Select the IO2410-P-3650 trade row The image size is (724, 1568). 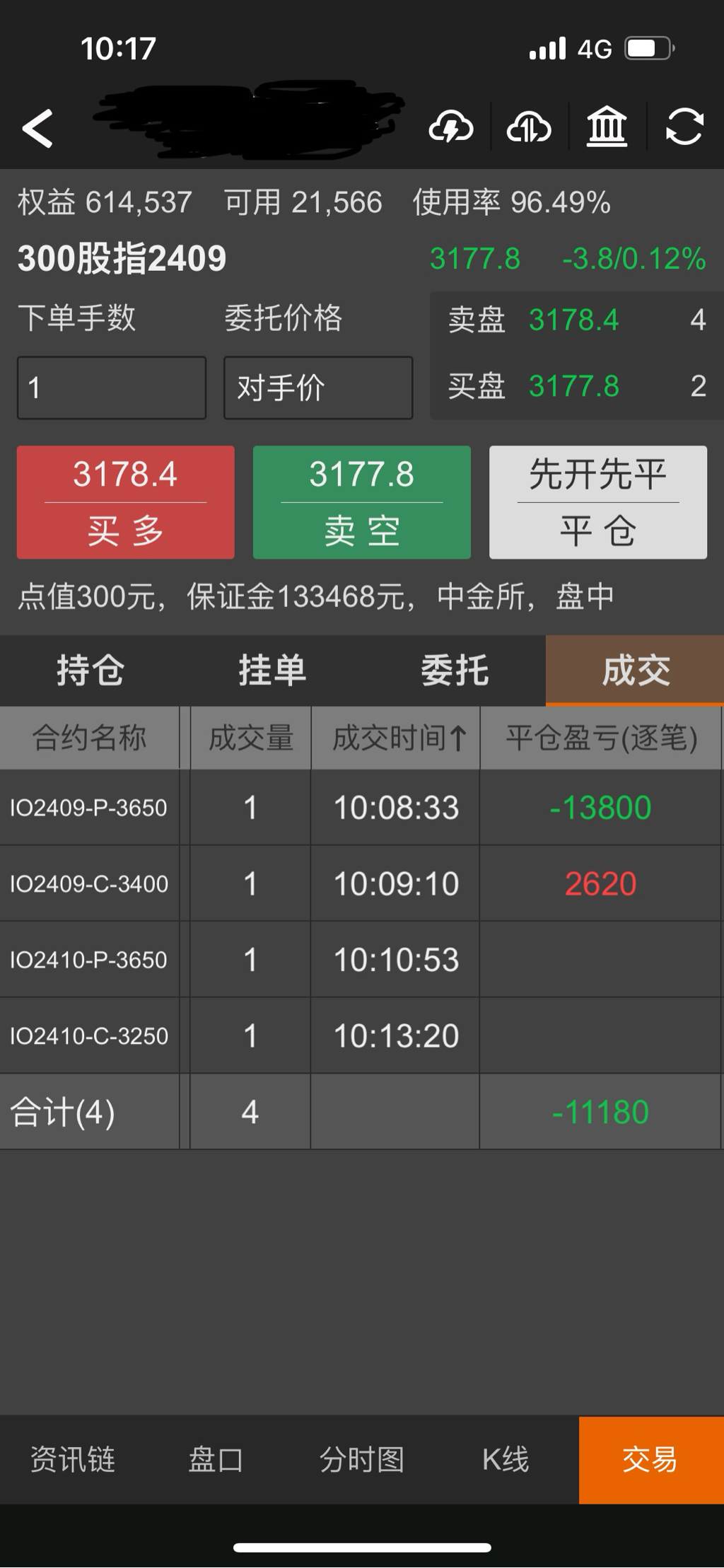(x=361, y=960)
